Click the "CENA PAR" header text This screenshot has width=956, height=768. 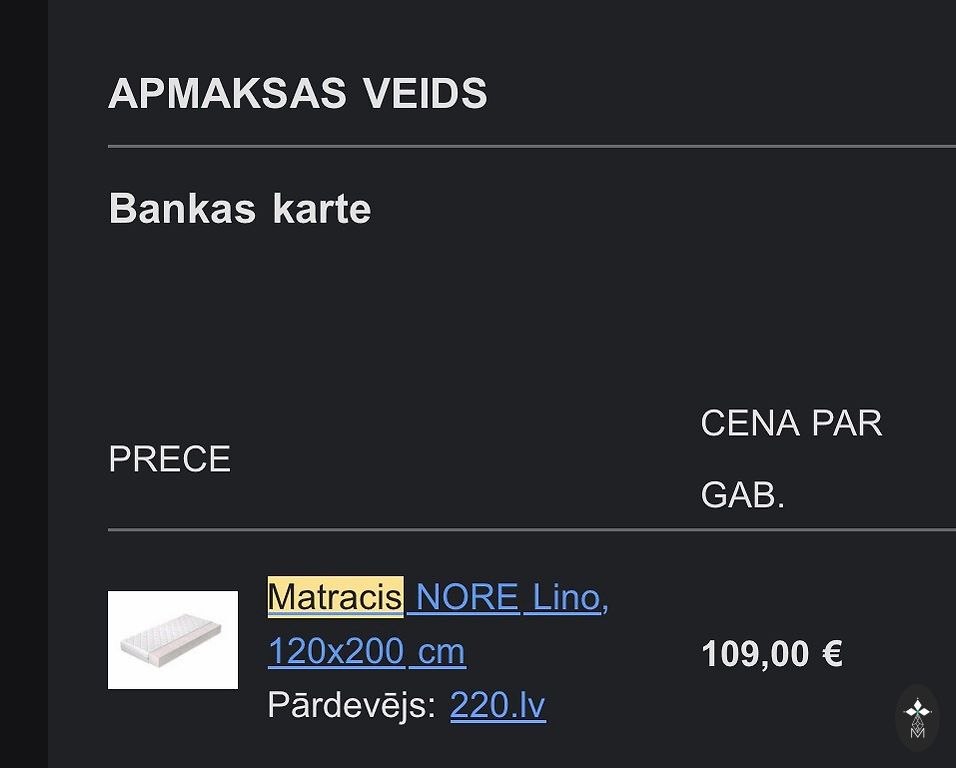click(791, 423)
